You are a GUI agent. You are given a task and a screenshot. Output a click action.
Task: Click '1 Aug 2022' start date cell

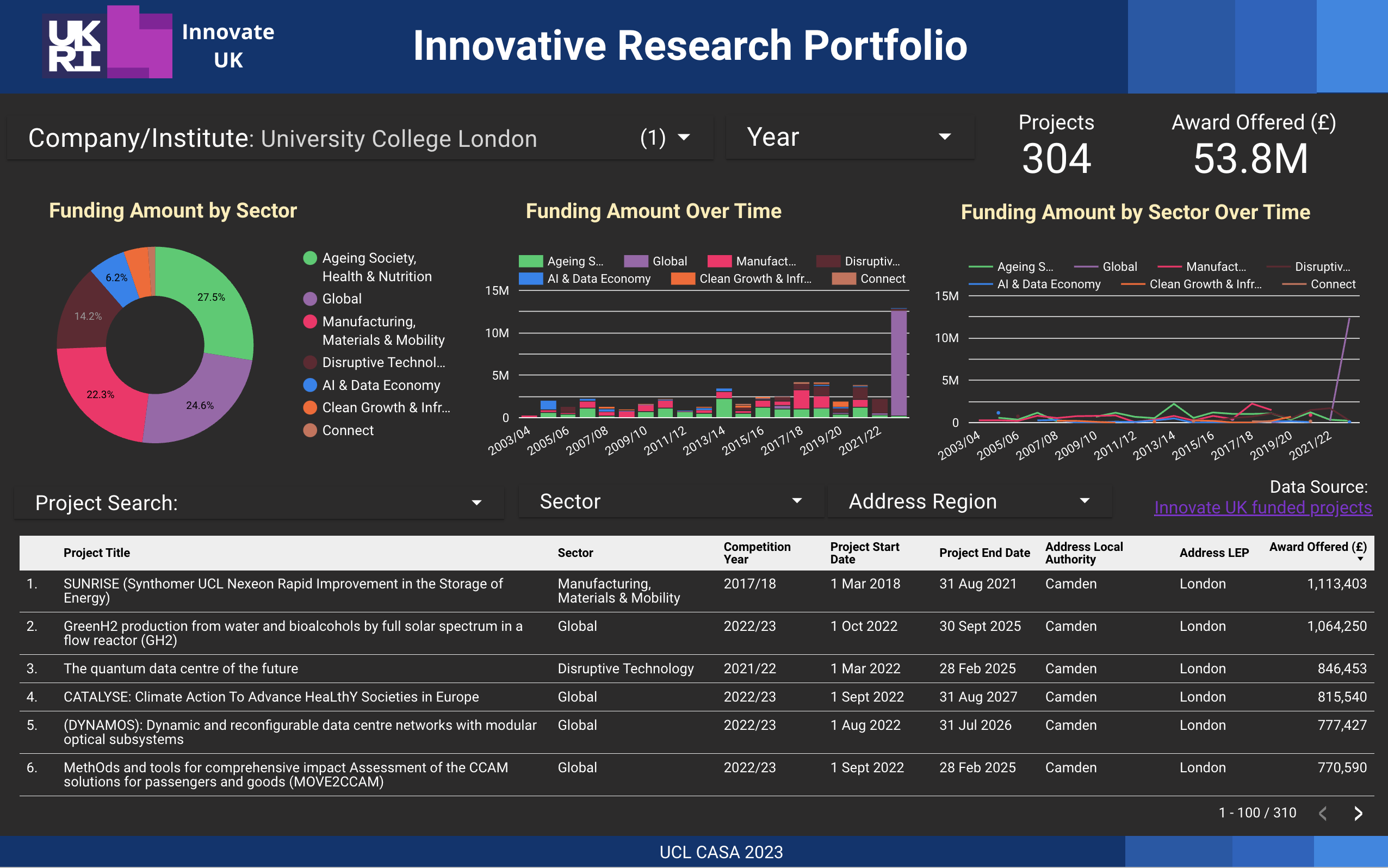click(x=865, y=724)
